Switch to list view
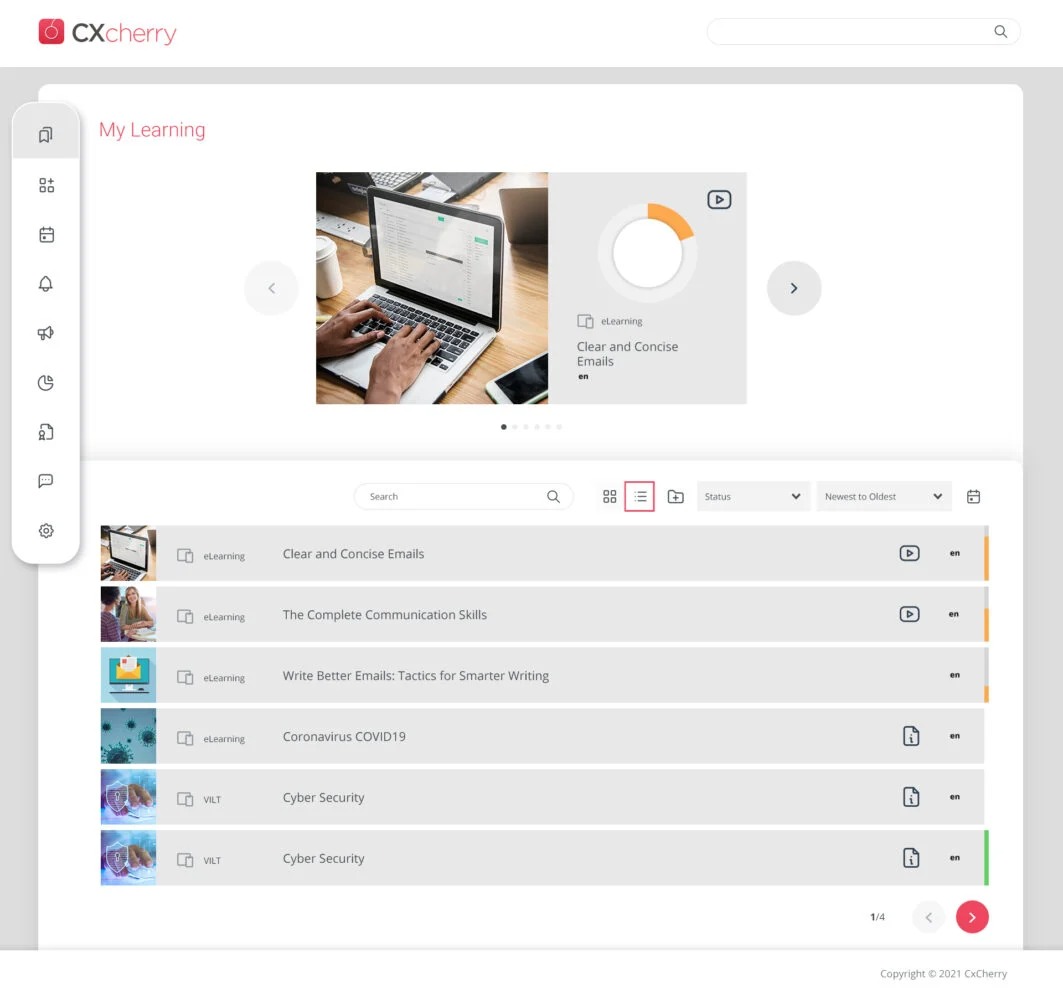1063x999 pixels. point(639,497)
